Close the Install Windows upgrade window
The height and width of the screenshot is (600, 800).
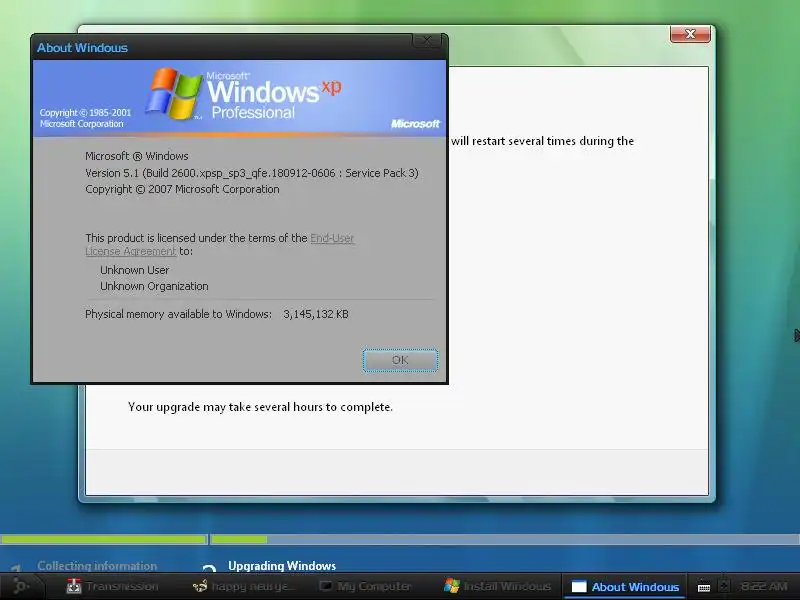[x=690, y=34]
